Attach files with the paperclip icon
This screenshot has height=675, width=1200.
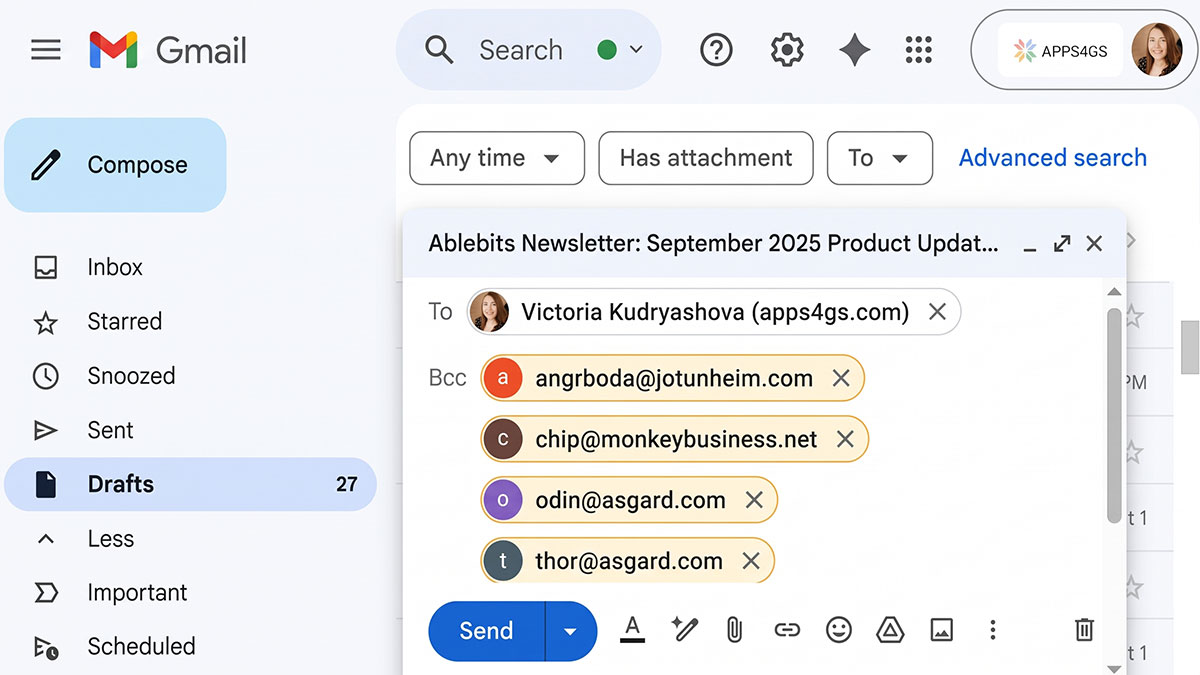(x=734, y=630)
